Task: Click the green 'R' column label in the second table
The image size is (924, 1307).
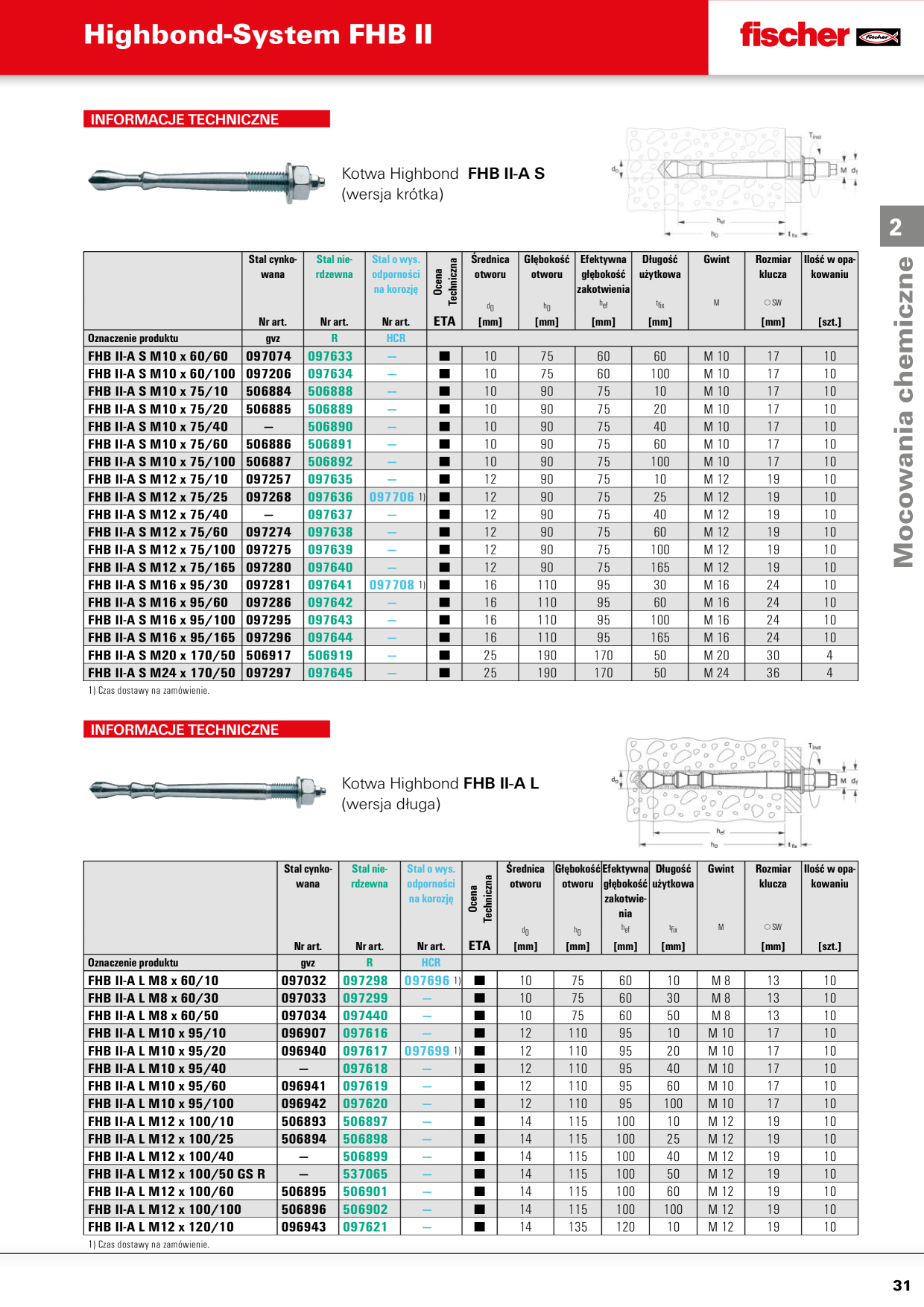Action: pos(370,963)
